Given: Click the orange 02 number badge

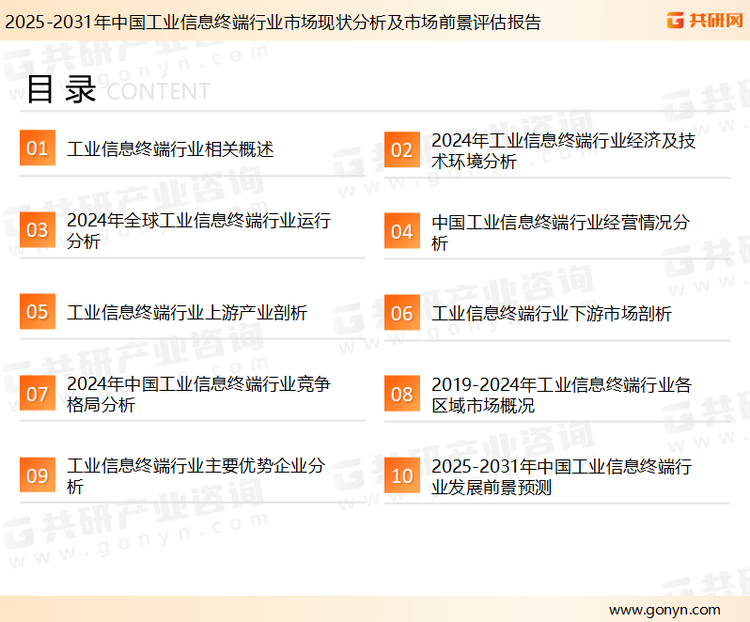Looking at the screenshot, I should click(x=402, y=150).
